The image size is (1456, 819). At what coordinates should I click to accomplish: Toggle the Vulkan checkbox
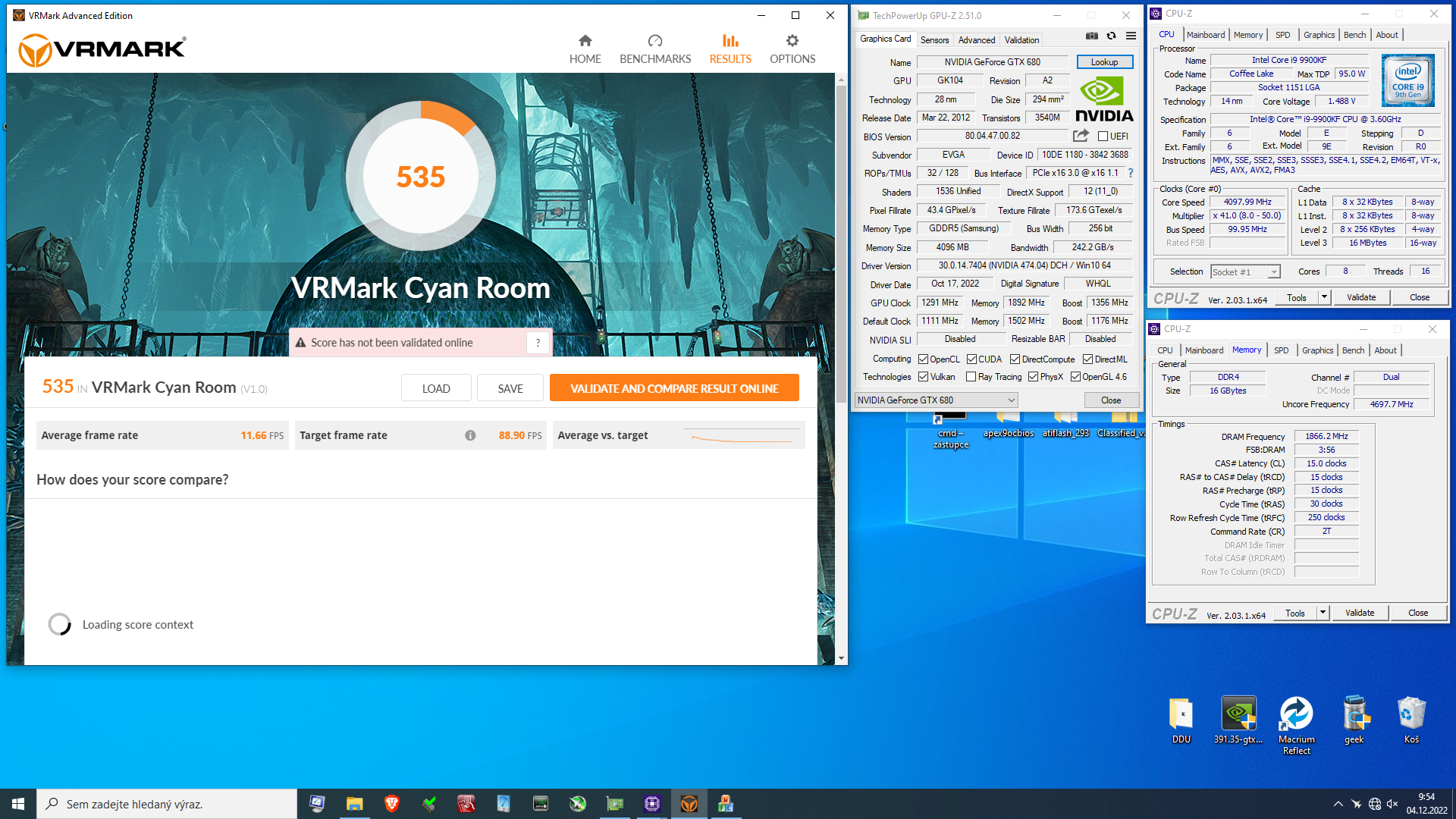pos(923,377)
